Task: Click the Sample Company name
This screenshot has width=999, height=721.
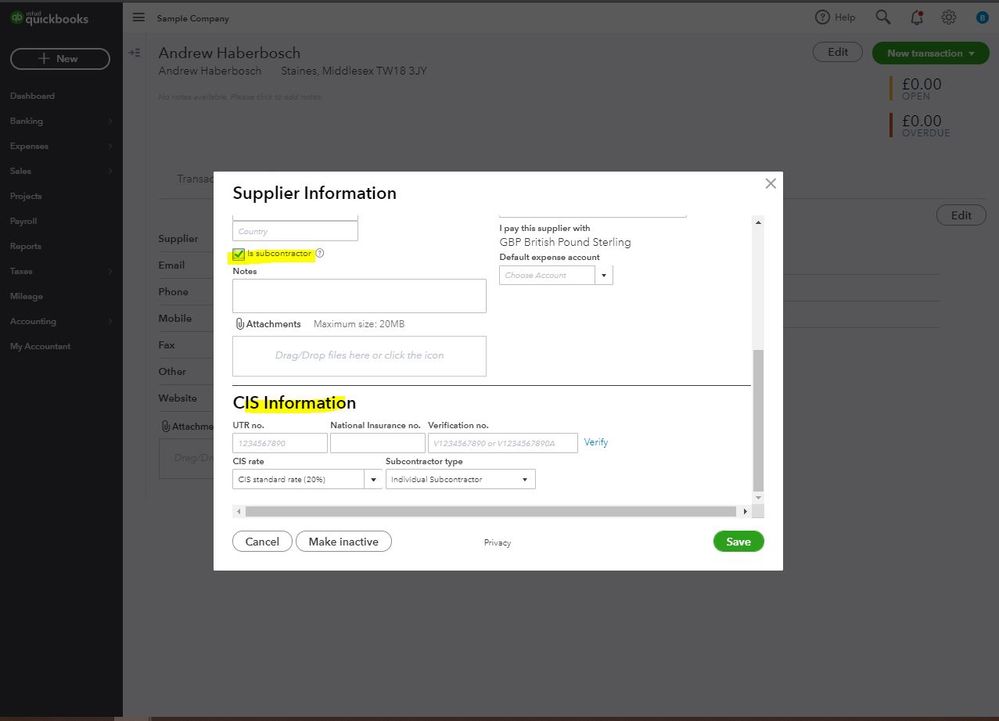Action: tap(193, 18)
